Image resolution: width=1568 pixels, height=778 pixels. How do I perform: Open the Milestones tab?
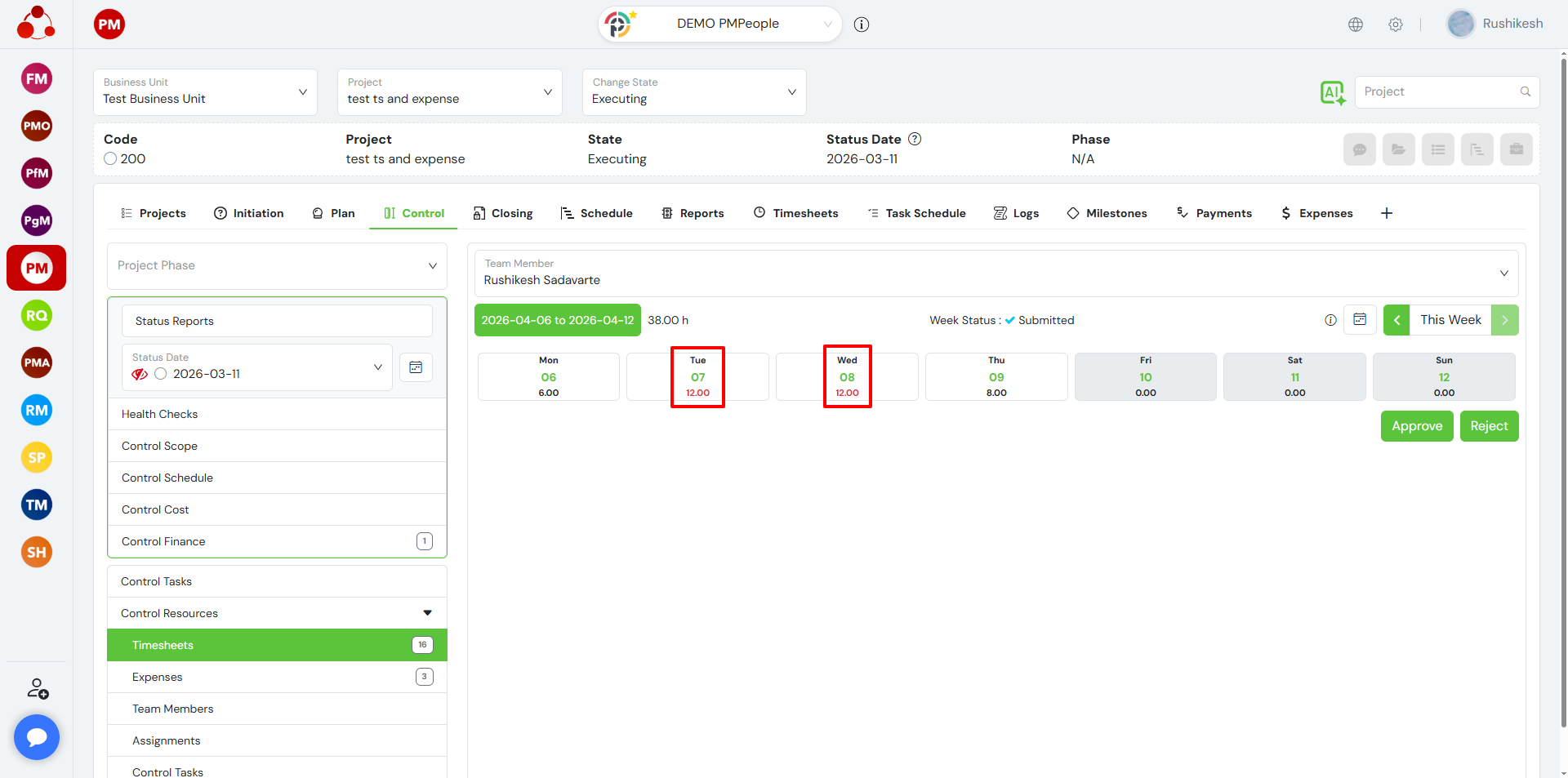(1107, 213)
